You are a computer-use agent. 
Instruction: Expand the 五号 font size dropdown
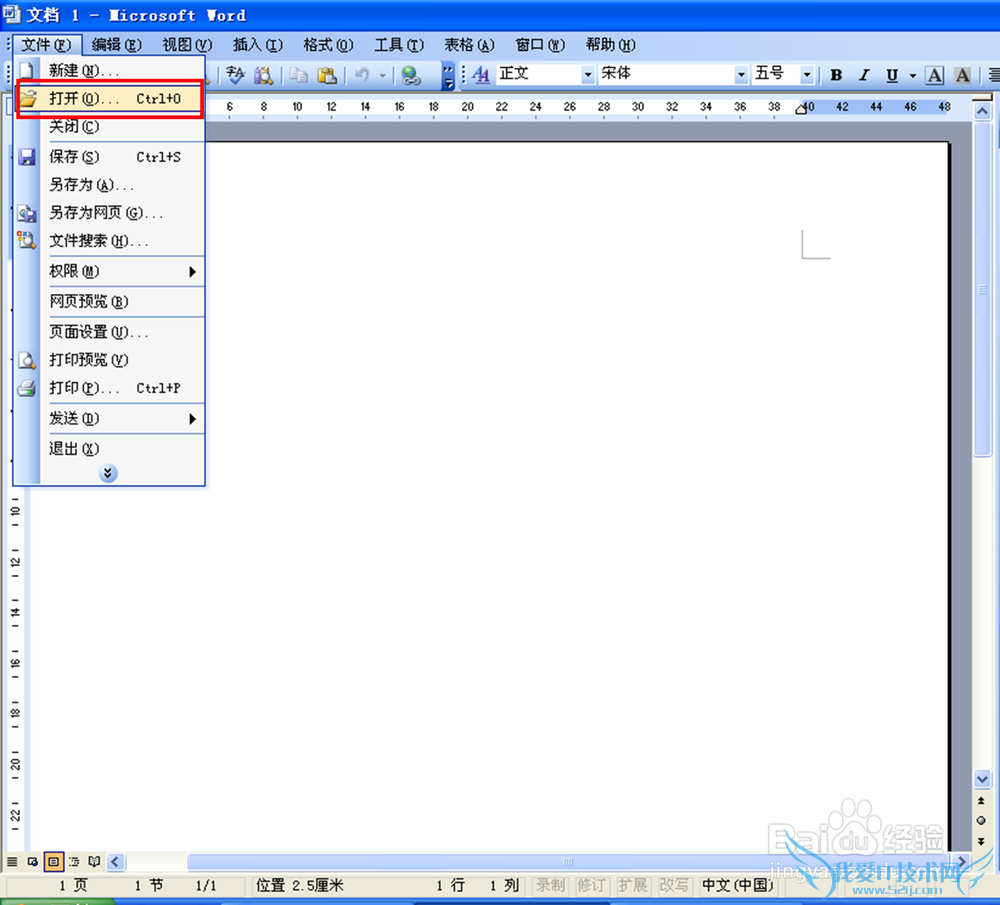click(807, 75)
